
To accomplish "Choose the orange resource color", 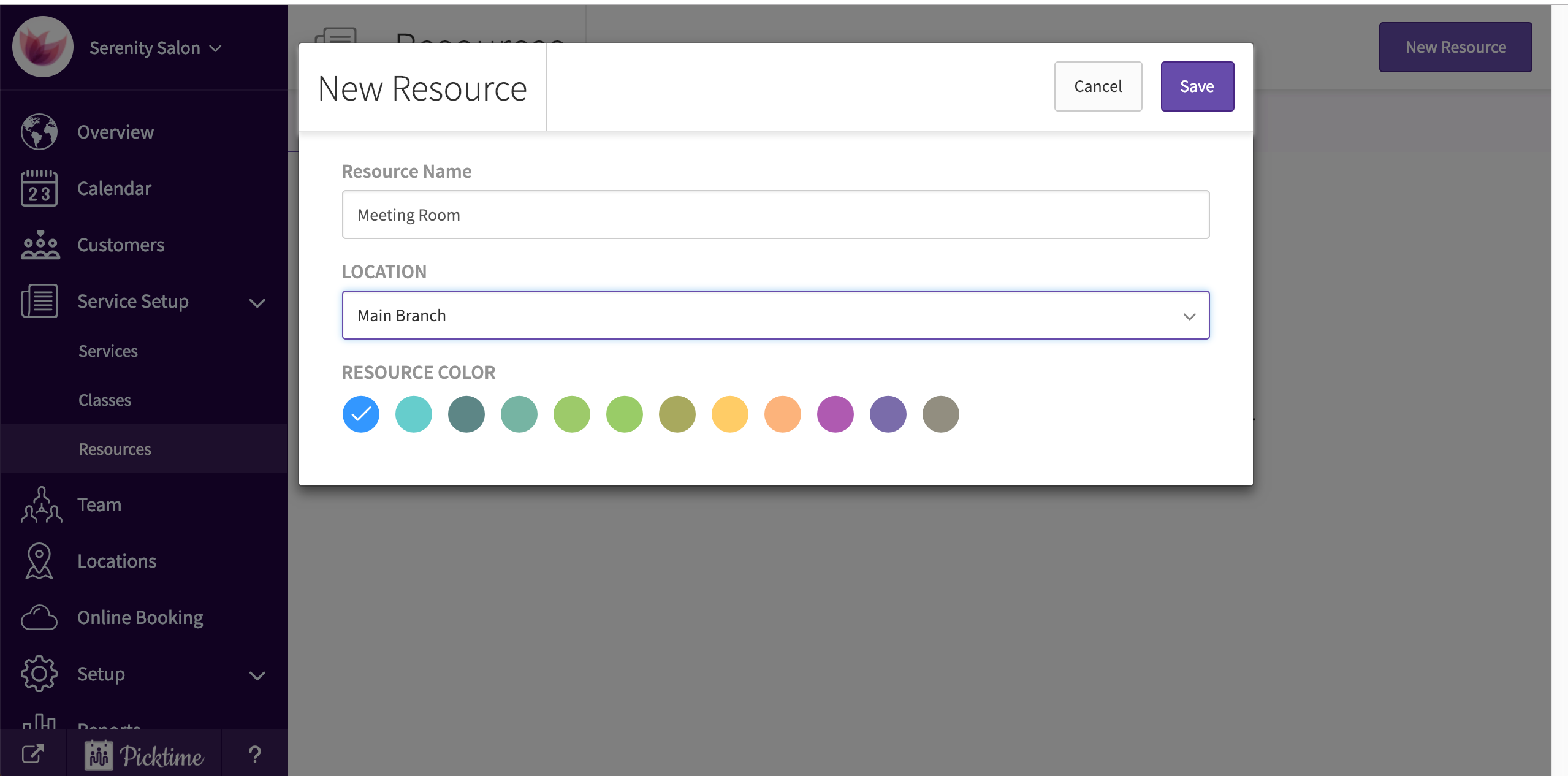I will (x=782, y=414).
